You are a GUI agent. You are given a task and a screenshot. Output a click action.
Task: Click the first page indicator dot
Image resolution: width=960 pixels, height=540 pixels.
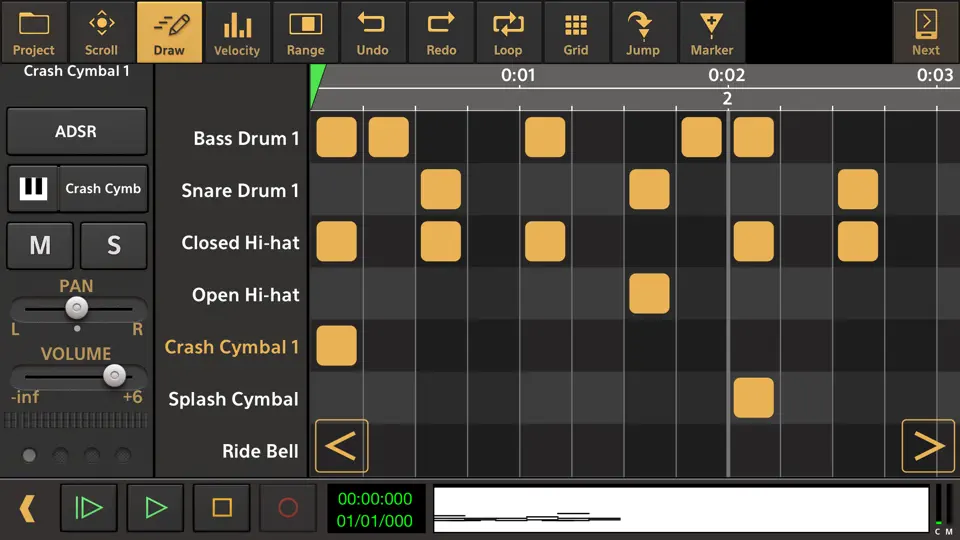(29, 455)
